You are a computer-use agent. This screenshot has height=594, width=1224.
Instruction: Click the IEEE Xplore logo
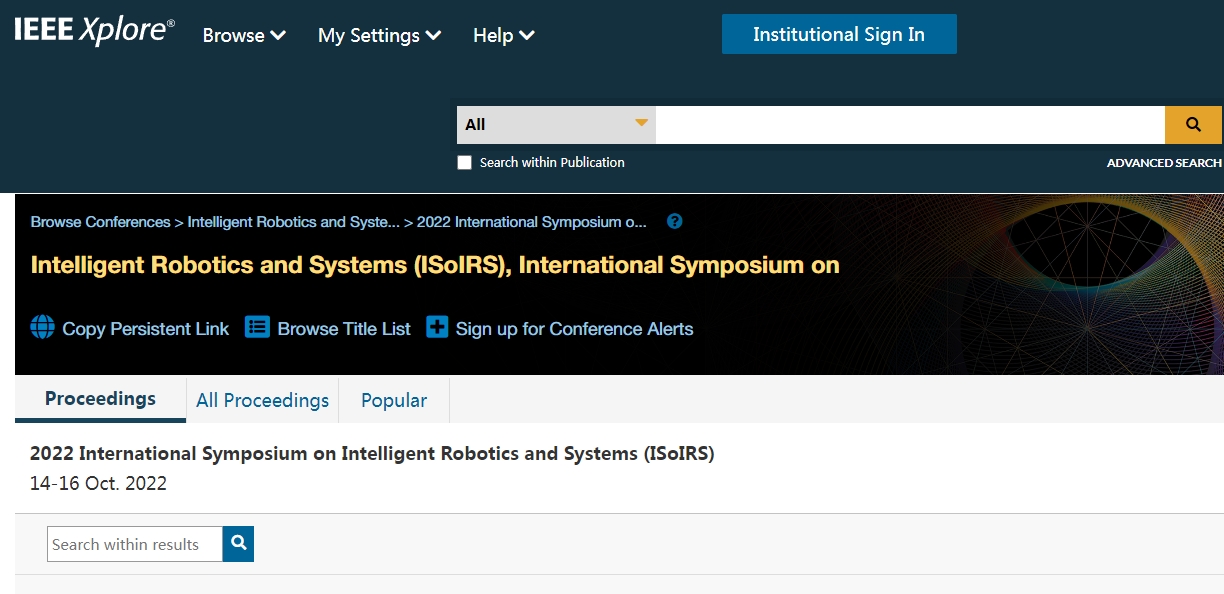(94, 31)
